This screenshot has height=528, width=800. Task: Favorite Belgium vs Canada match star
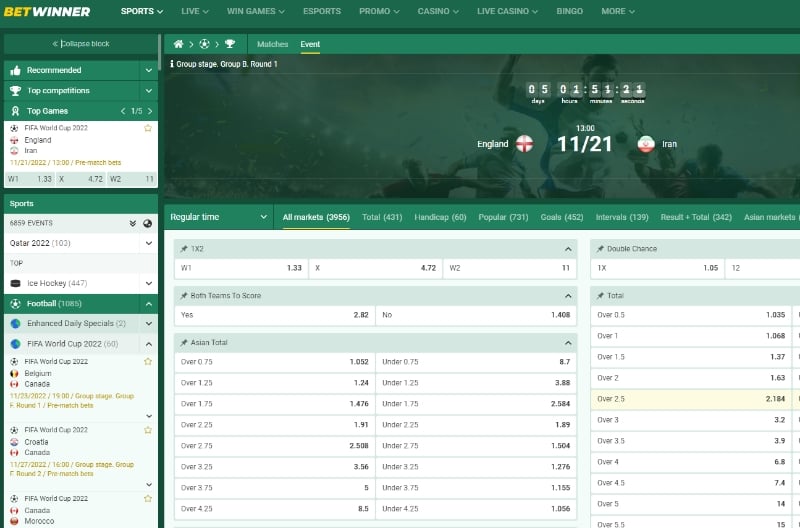click(148, 361)
